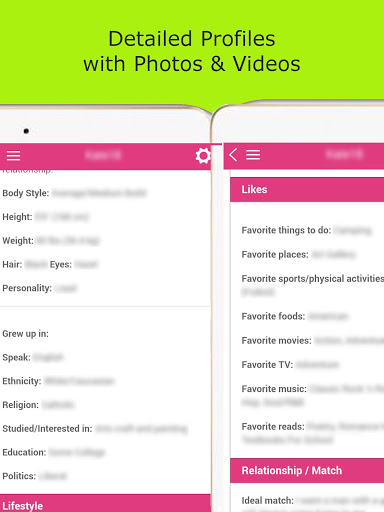The width and height of the screenshot is (384, 512).
Task: Select the Likes section header
Action: tap(307, 189)
